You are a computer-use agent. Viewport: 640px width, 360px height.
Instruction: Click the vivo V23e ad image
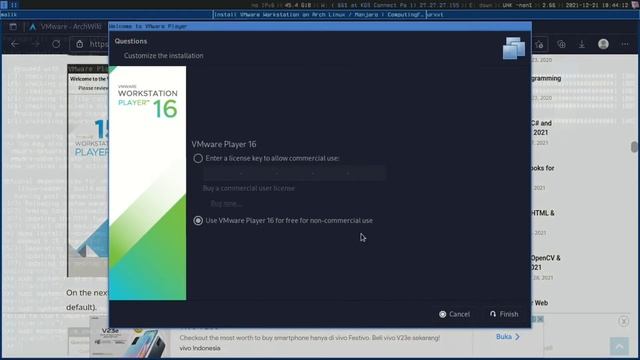click(x=129, y=337)
